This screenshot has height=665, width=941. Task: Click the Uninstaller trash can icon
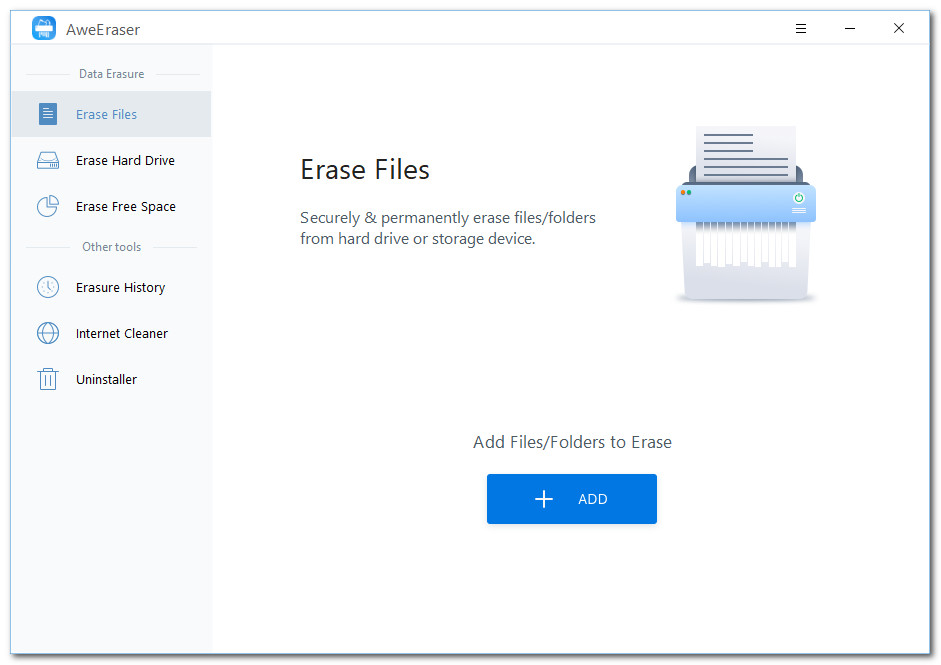(48, 379)
